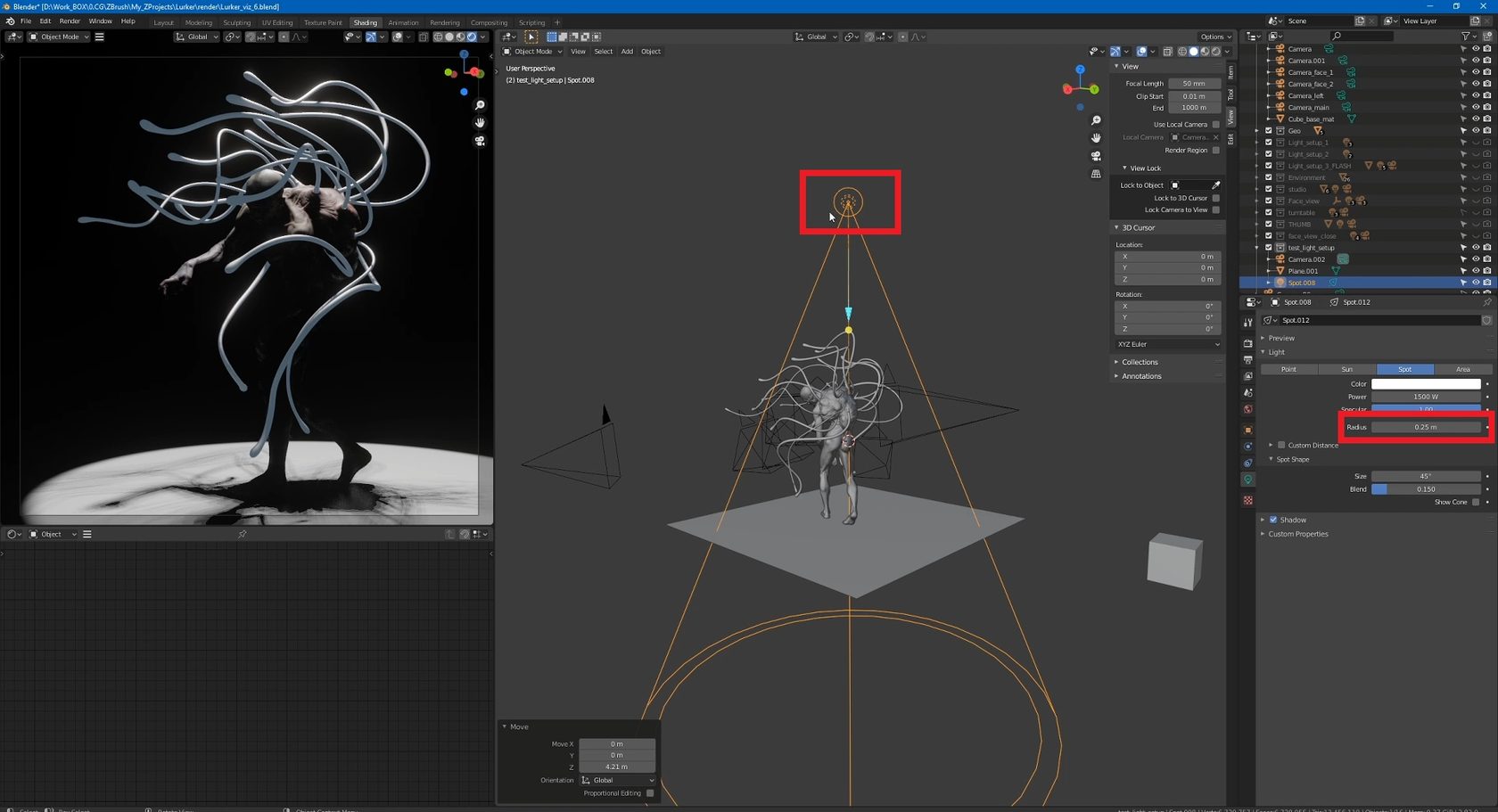Select the tweak cursor tool icon
The height and width of the screenshot is (812, 1498).
pyautogui.click(x=531, y=37)
